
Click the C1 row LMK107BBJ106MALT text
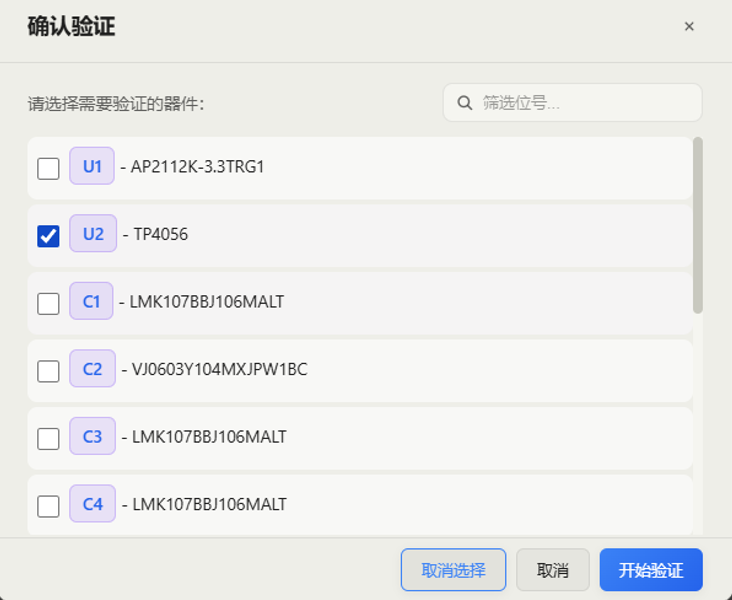click(x=206, y=302)
